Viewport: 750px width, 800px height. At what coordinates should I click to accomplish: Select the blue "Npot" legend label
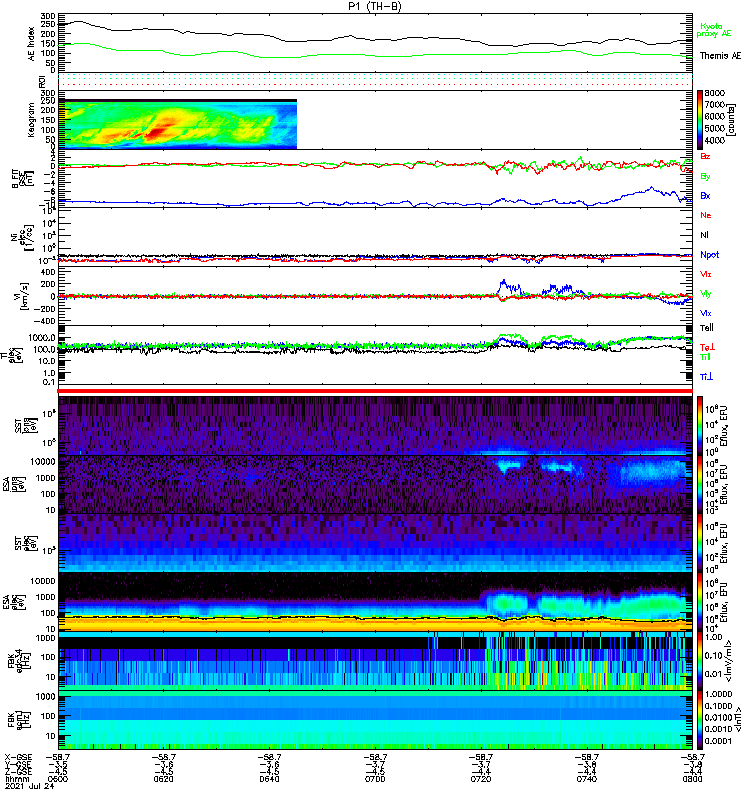point(710,255)
